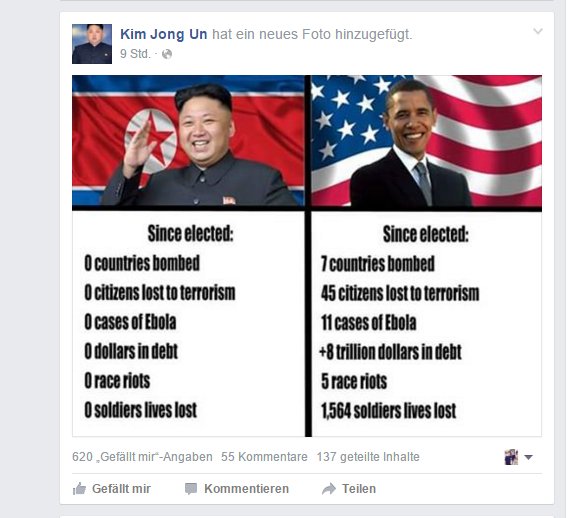The image size is (571, 518).
Task: Click the globe public-visibility icon
Action: point(167,54)
